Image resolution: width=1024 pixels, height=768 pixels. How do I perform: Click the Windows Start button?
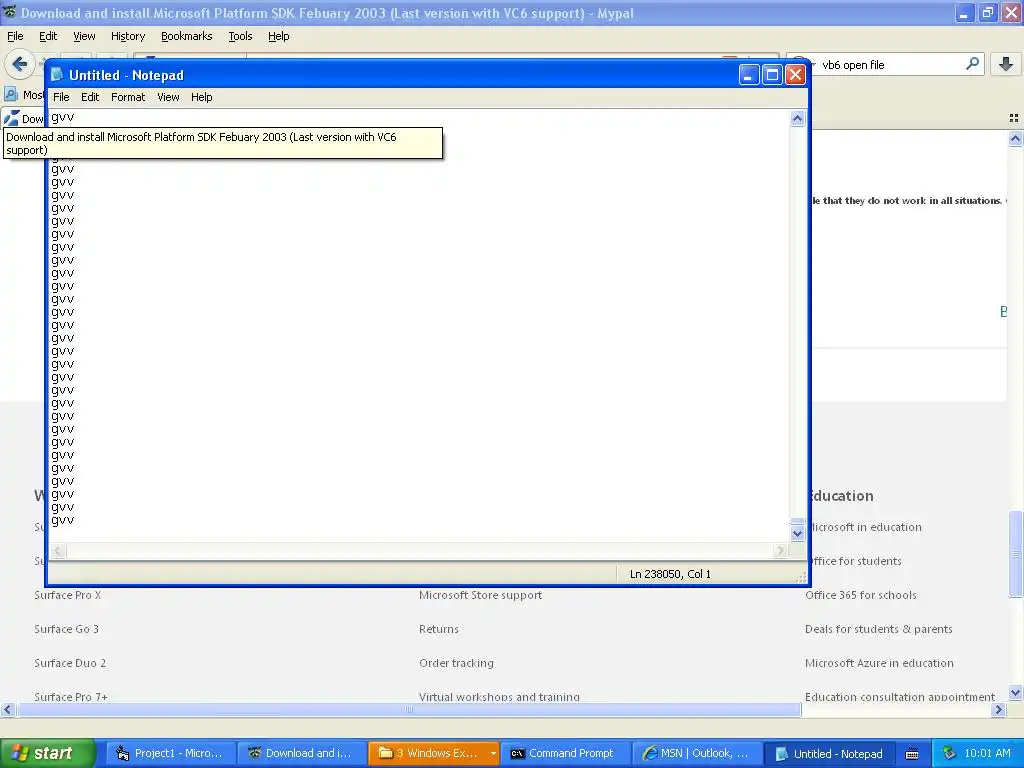click(x=47, y=753)
